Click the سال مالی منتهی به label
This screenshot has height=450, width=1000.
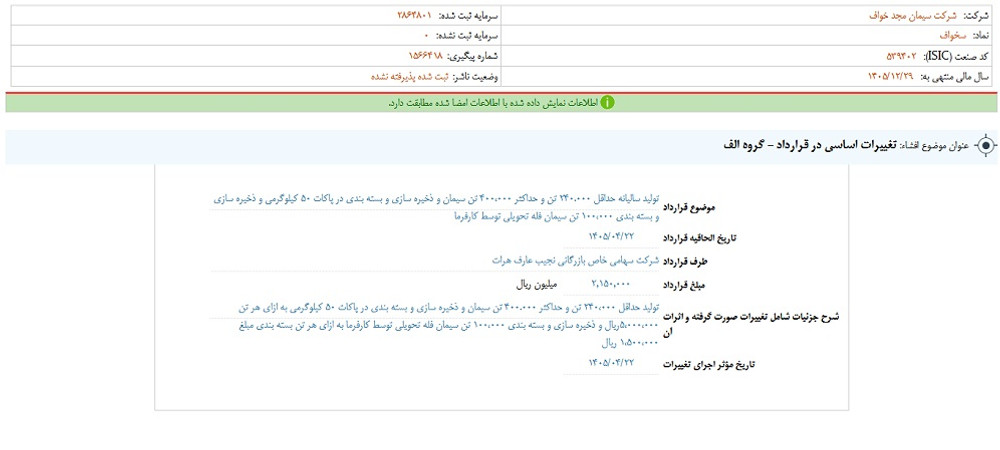coord(955,76)
